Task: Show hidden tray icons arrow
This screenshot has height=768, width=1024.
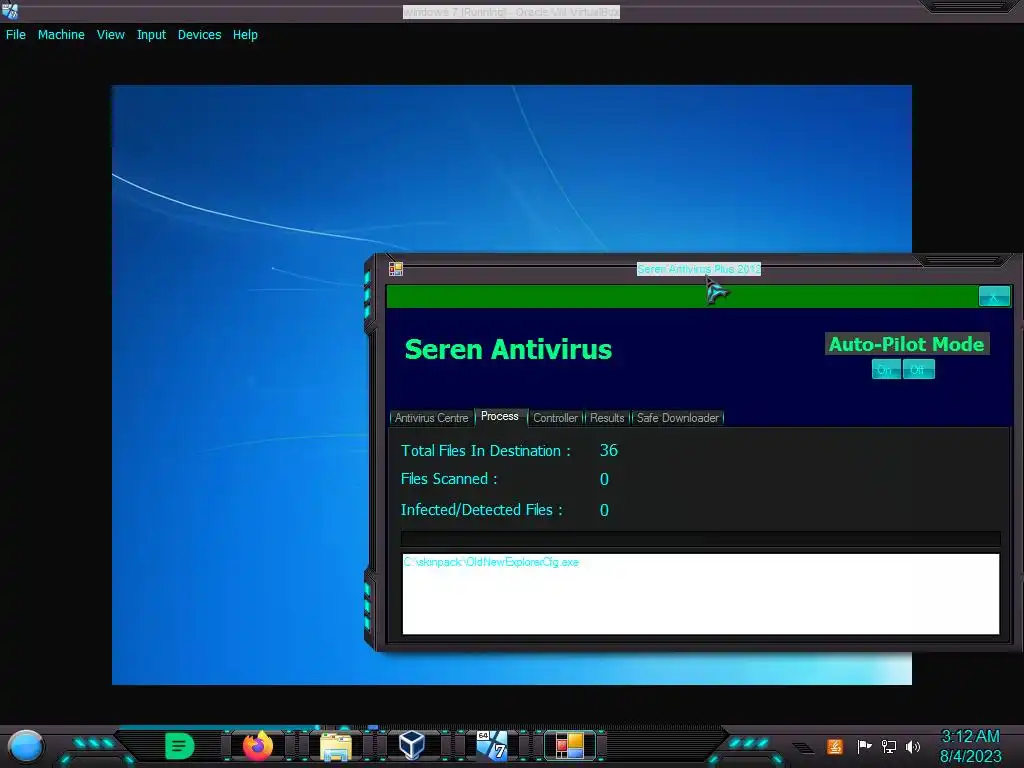Action: coord(804,748)
